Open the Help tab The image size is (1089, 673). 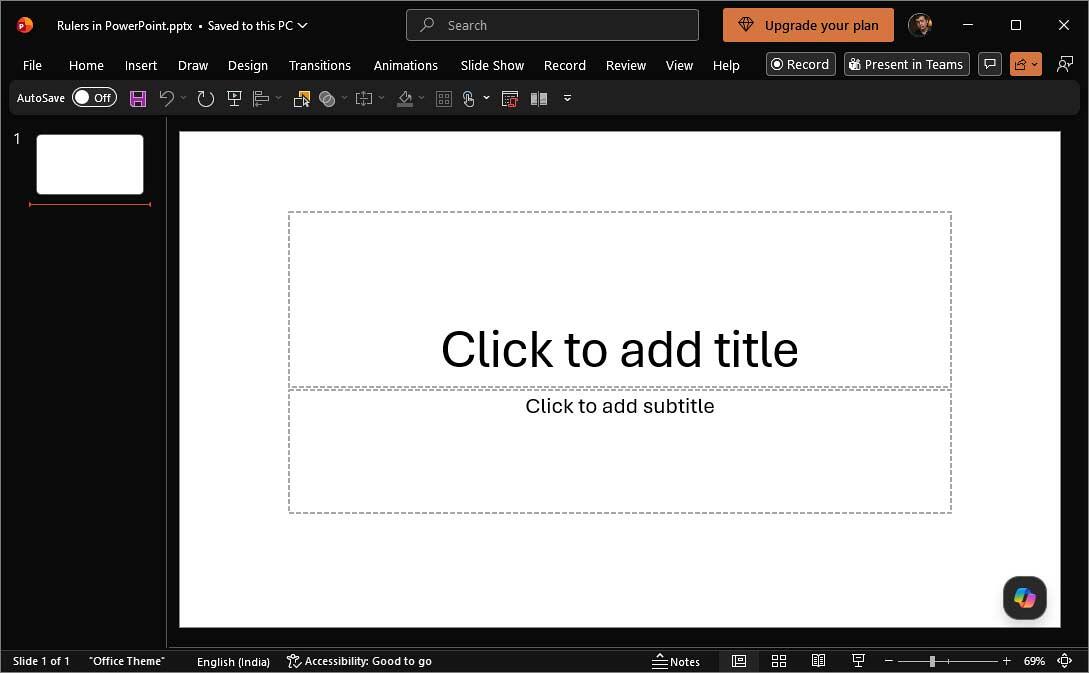coord(726,65)
